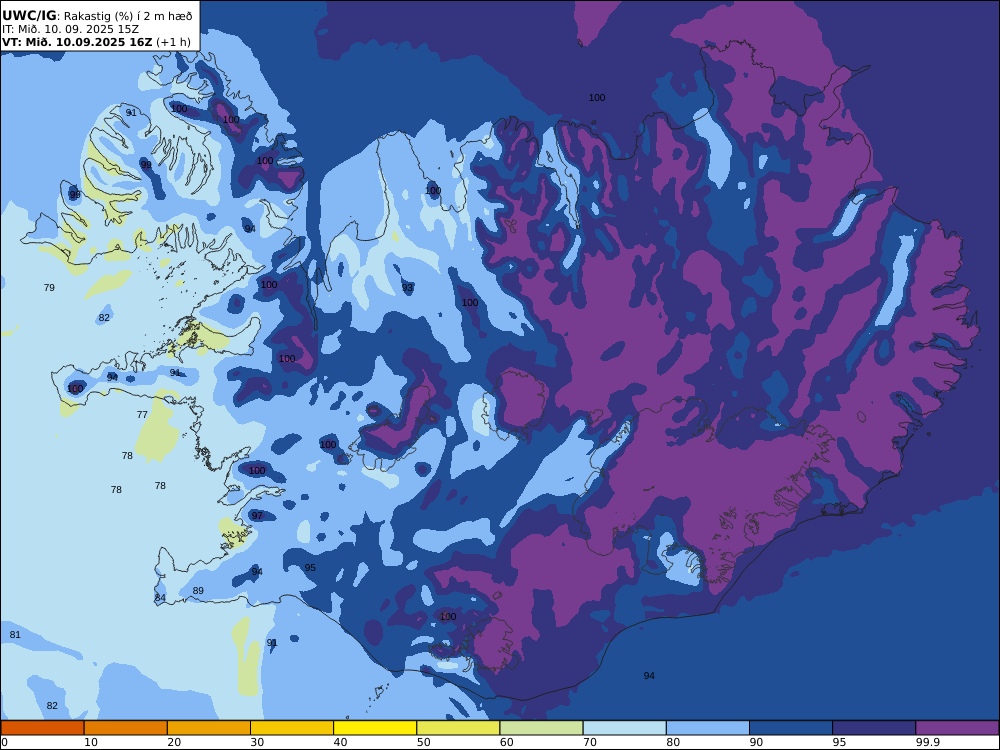
Task: Select the humidity value '77' on the map
Action: coord(142,415)
